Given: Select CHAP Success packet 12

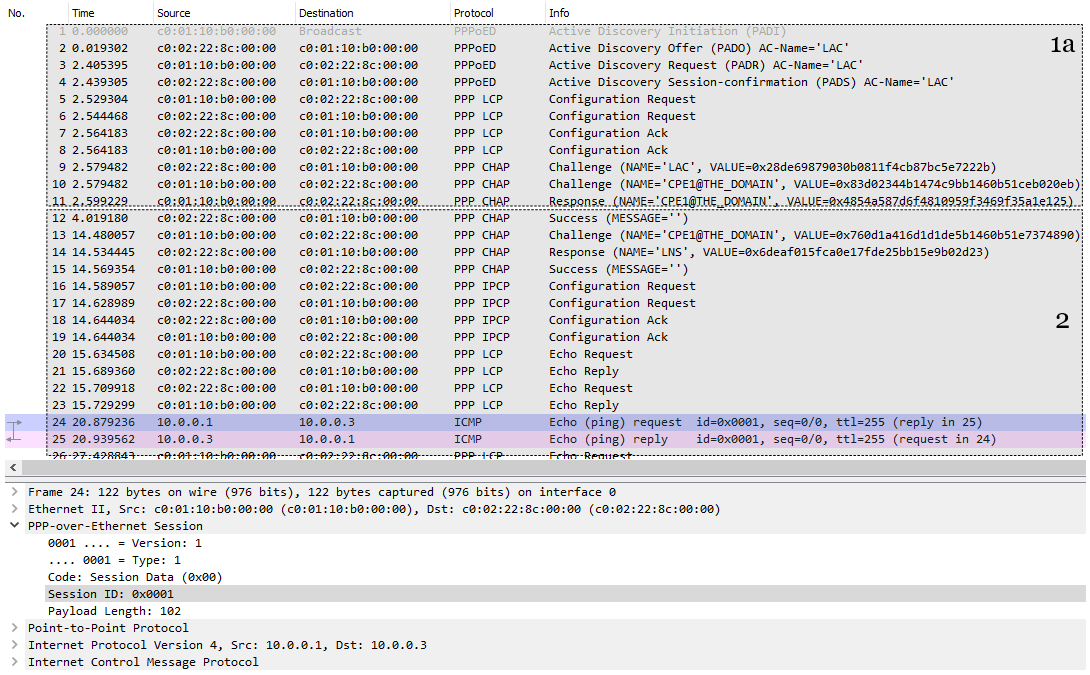Looking at the screenshot, I should pyautogui.click(x=564, y=218).
